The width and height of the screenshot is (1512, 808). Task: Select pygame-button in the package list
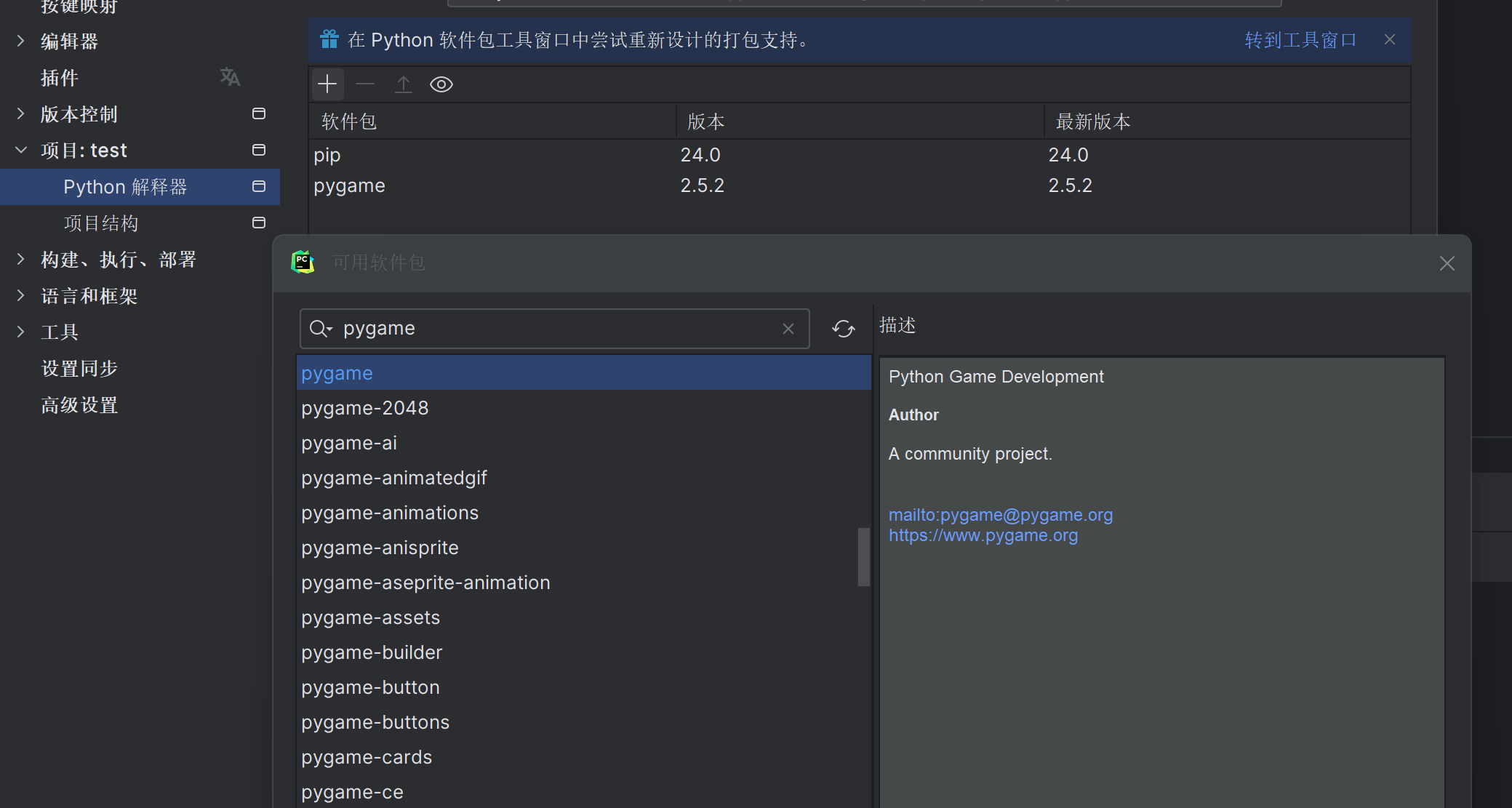[x=577, y=687]
